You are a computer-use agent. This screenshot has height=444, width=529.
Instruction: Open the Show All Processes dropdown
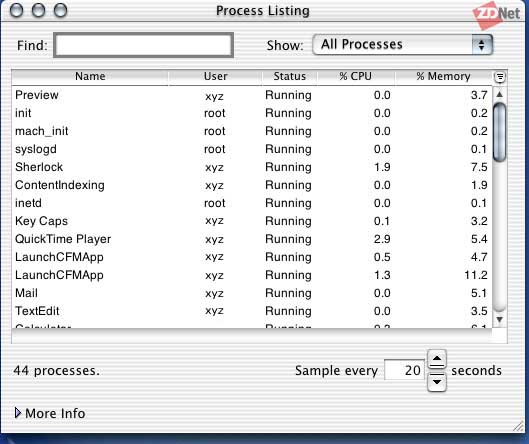click(x=402, y=45)
